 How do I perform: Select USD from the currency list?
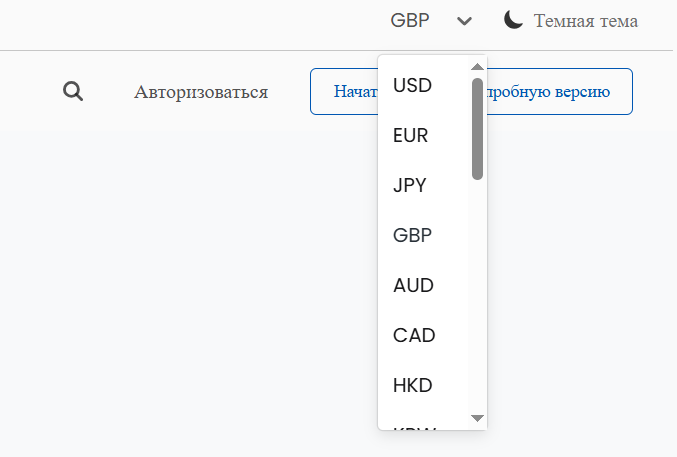click(x=412, y=86)
